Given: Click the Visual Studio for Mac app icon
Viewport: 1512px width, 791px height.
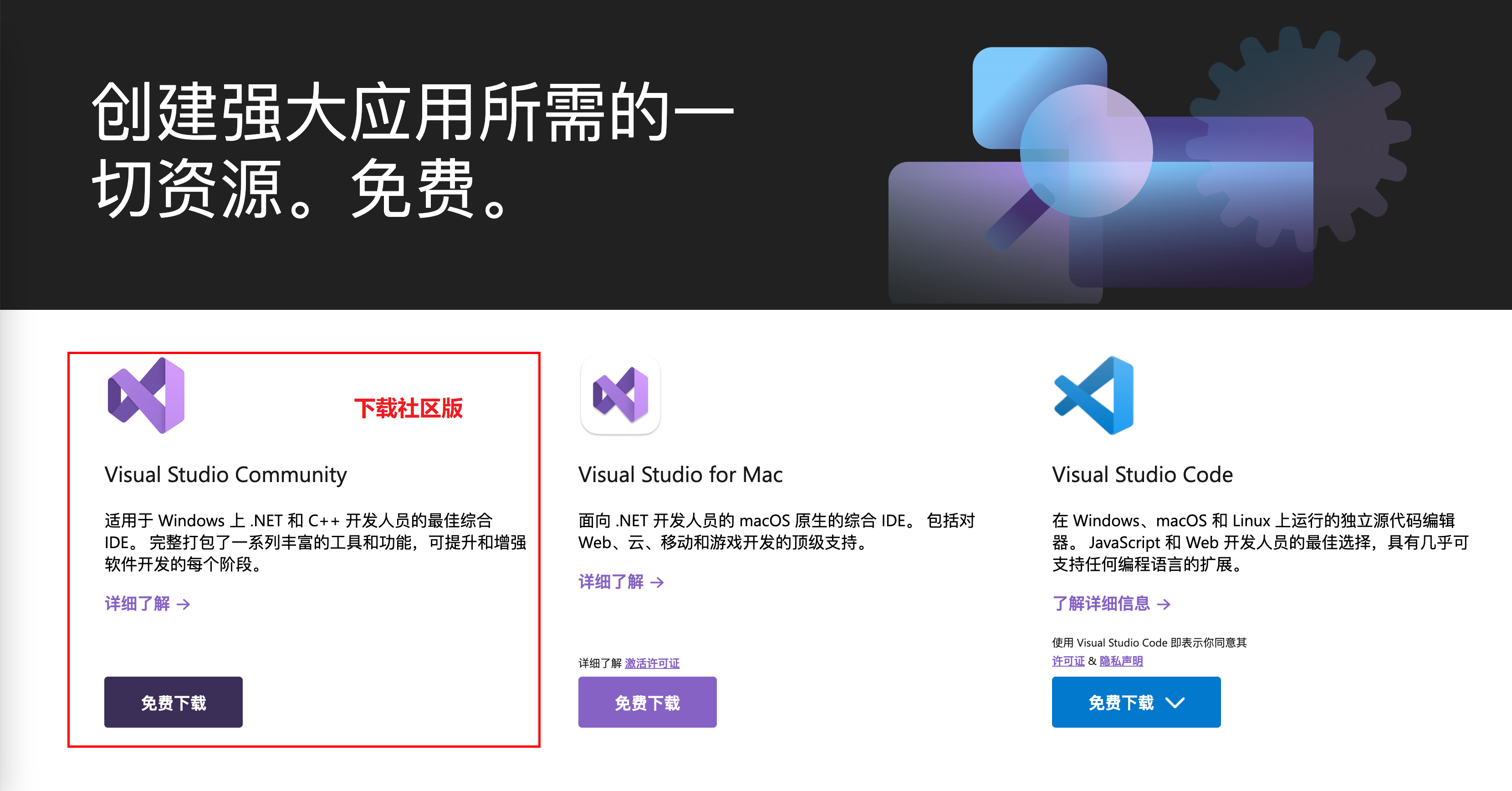Looking at the screenshot, I should [620, 395].
